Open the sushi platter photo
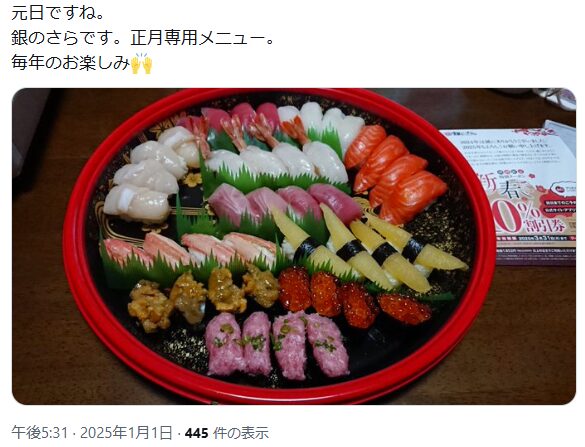This screenshot has height=447, width=585. (294, 246)
